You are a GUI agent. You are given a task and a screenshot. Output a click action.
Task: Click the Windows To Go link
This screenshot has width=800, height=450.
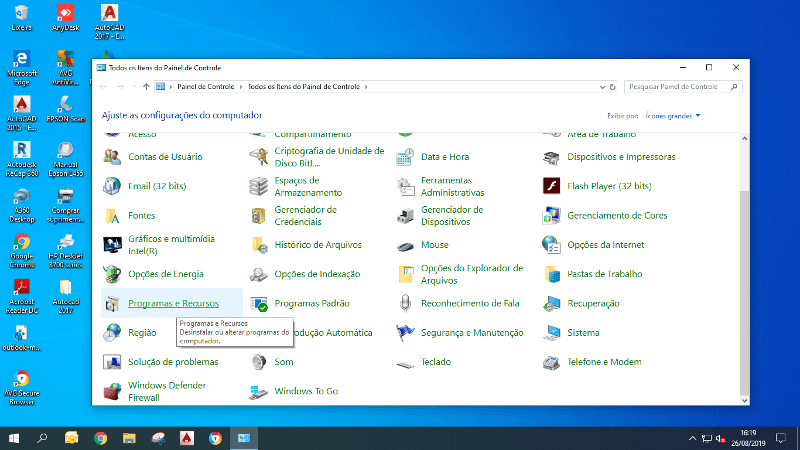click(x=306, y=391)
